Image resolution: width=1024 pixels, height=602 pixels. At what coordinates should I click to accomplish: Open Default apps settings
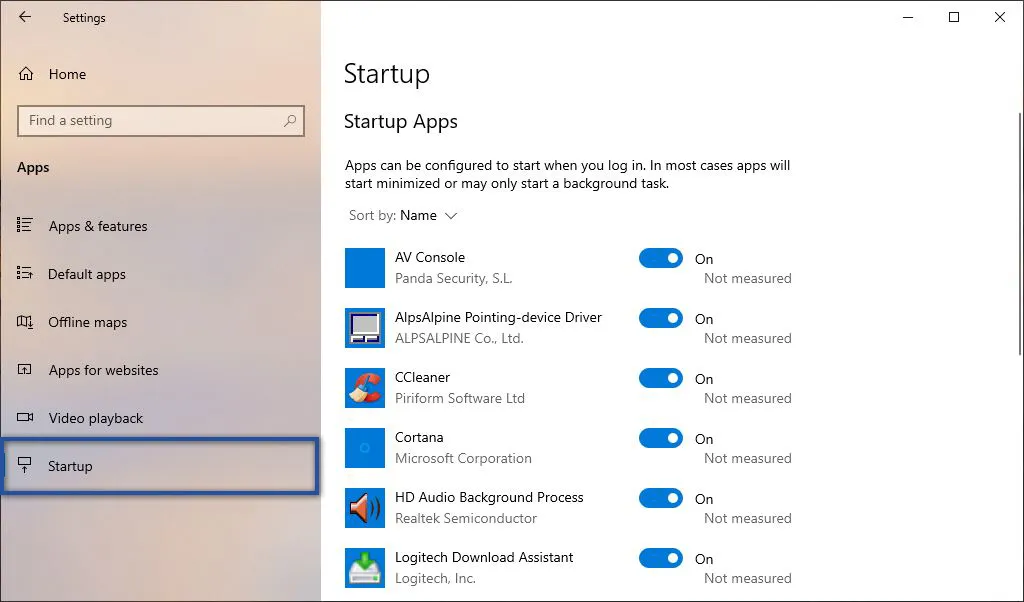87,274
